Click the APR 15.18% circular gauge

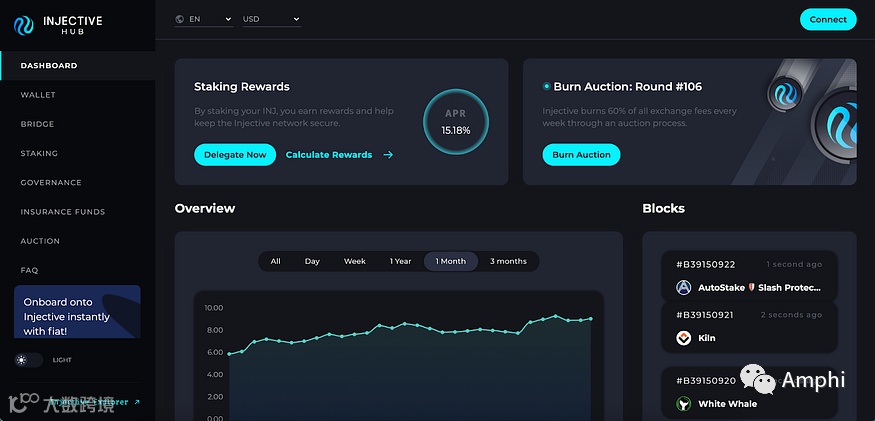456,122
